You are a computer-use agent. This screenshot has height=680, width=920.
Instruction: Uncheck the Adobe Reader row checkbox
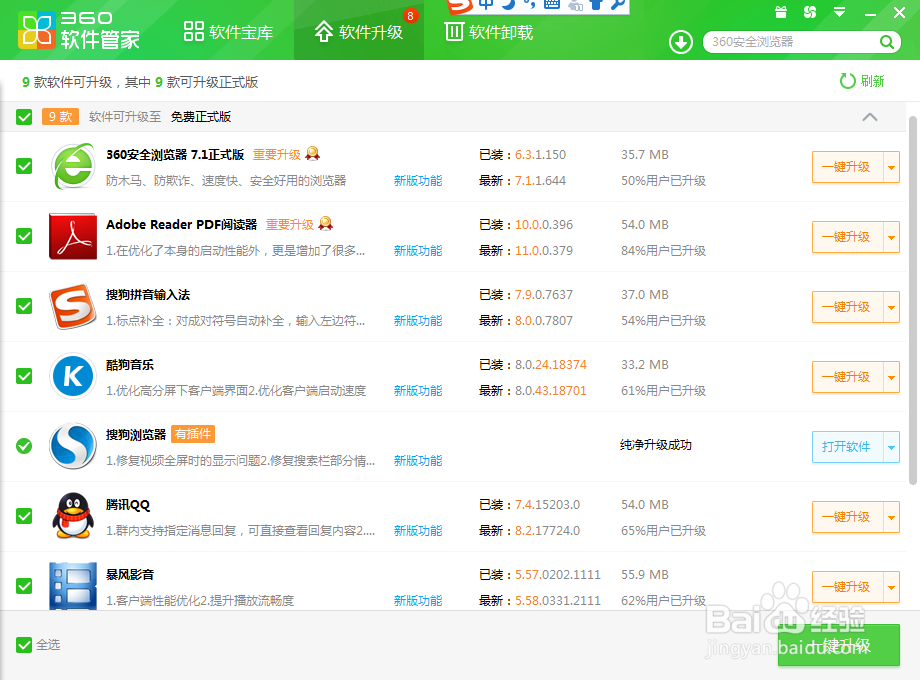click(23, 237)
